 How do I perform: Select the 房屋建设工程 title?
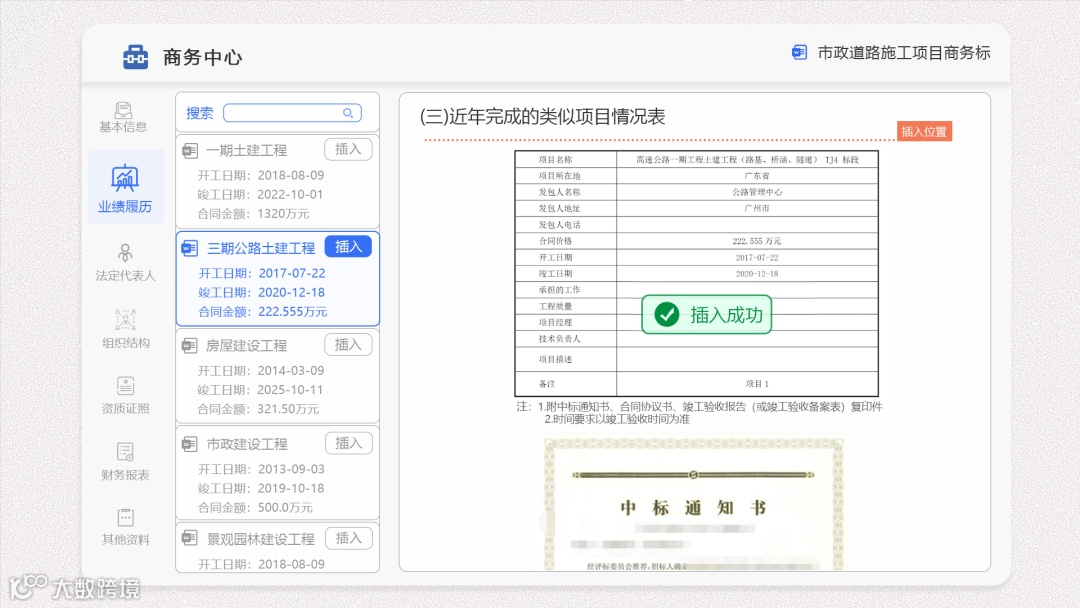(247, 346)
